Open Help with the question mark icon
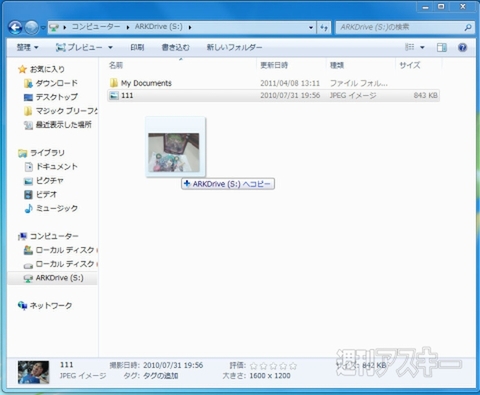This screenshot has height=395, width=480. tap(462, 48)
